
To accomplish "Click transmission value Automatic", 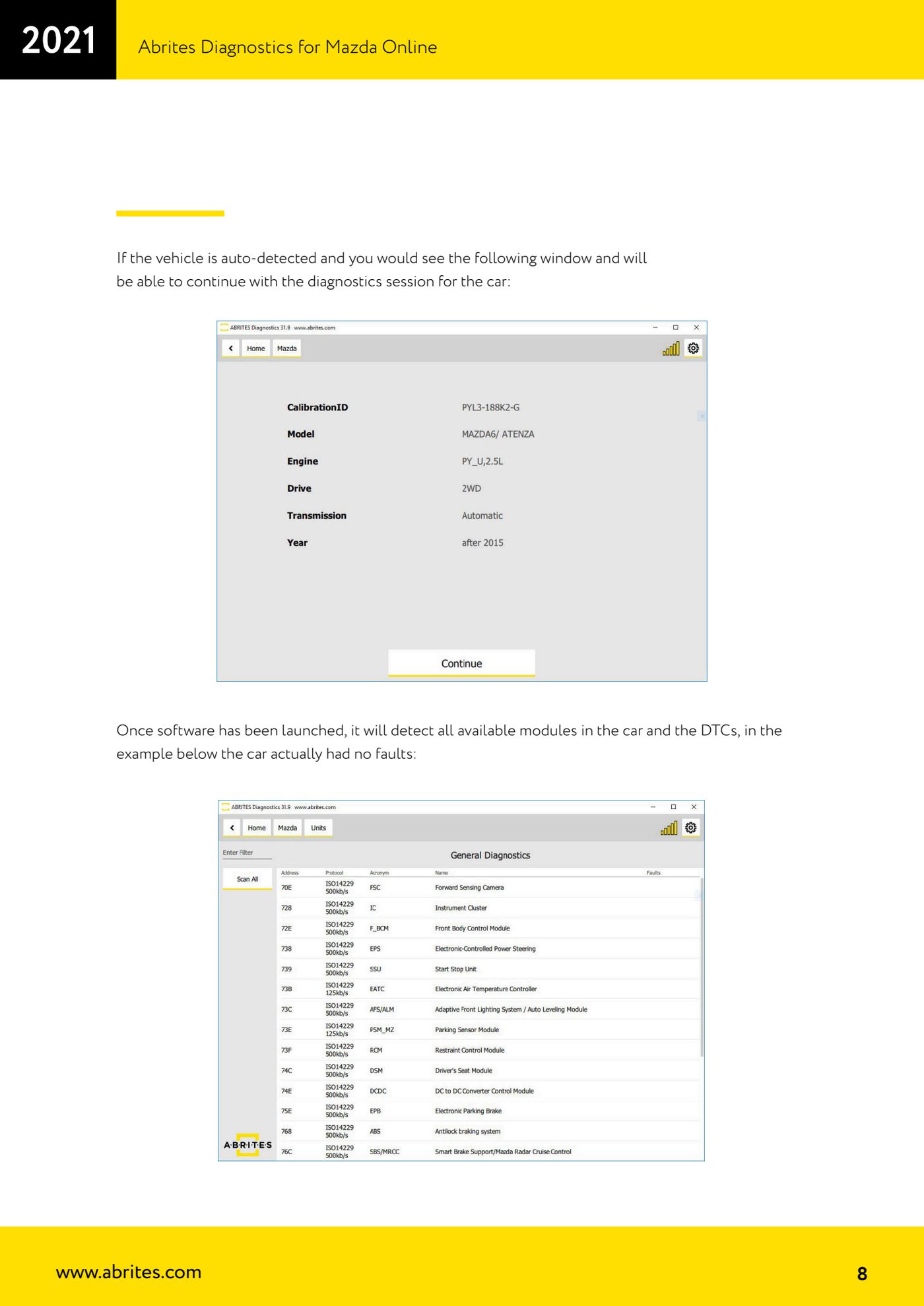I will (482, 516).
